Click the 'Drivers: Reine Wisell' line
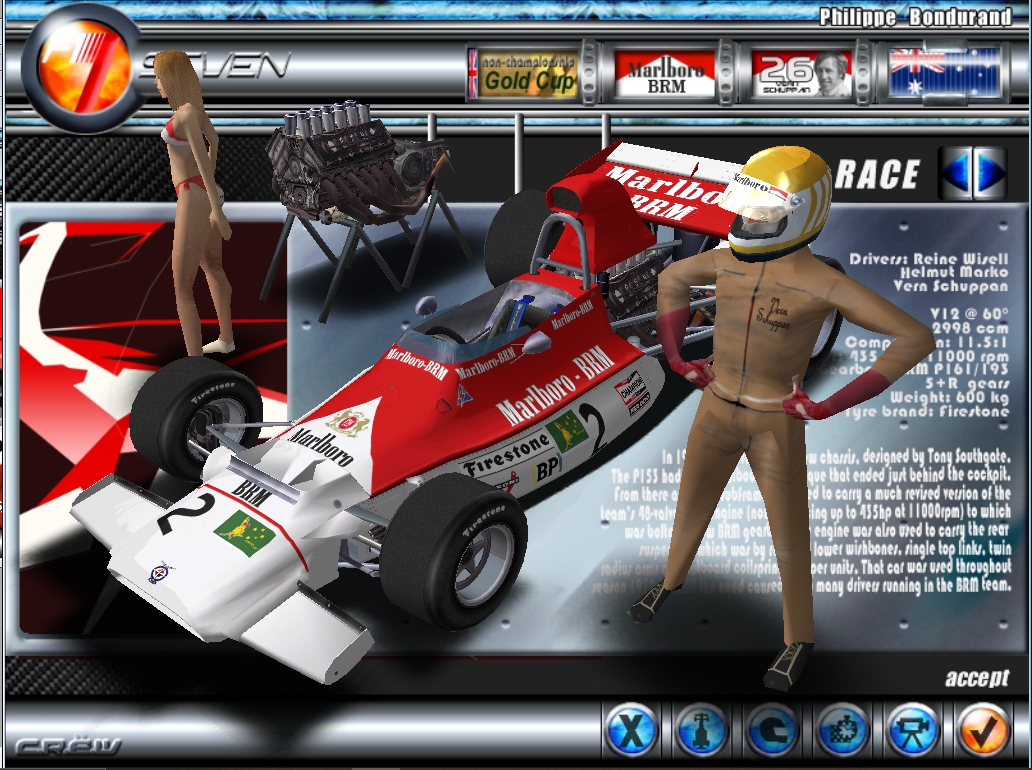1032x770 pixels. tap(928, 258)
